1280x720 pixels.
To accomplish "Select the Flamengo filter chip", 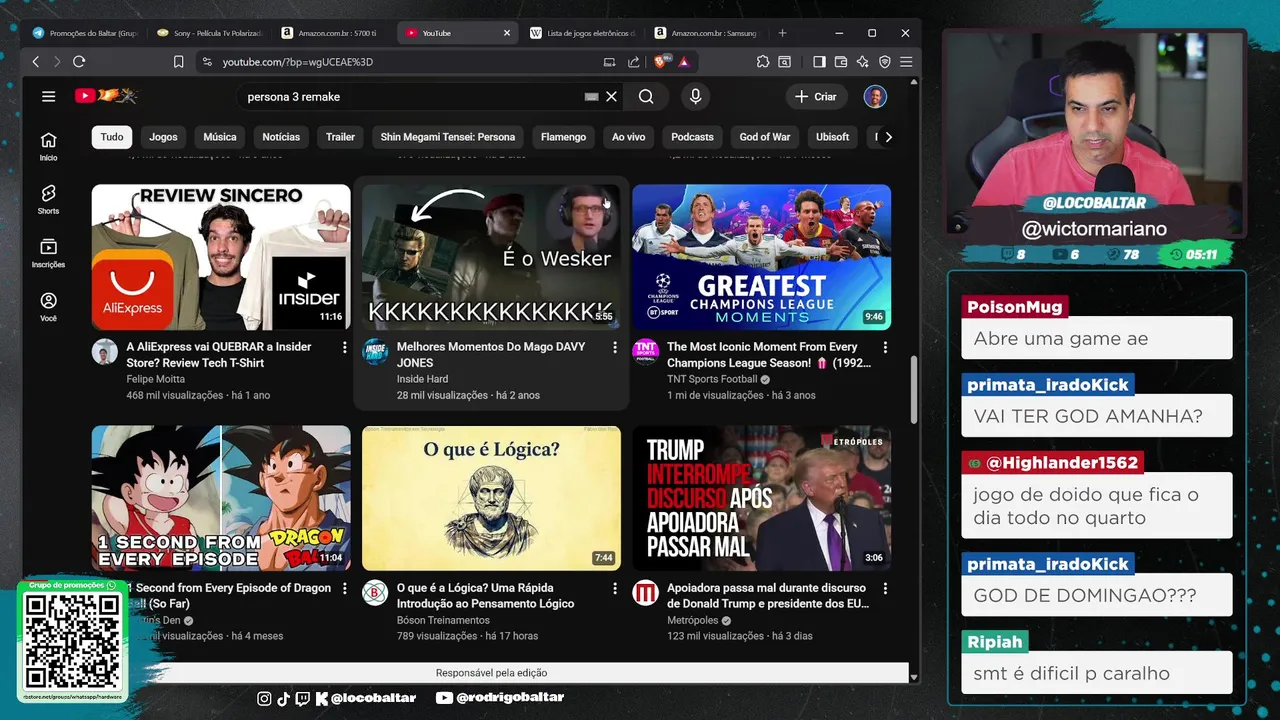I will [563, 137].
